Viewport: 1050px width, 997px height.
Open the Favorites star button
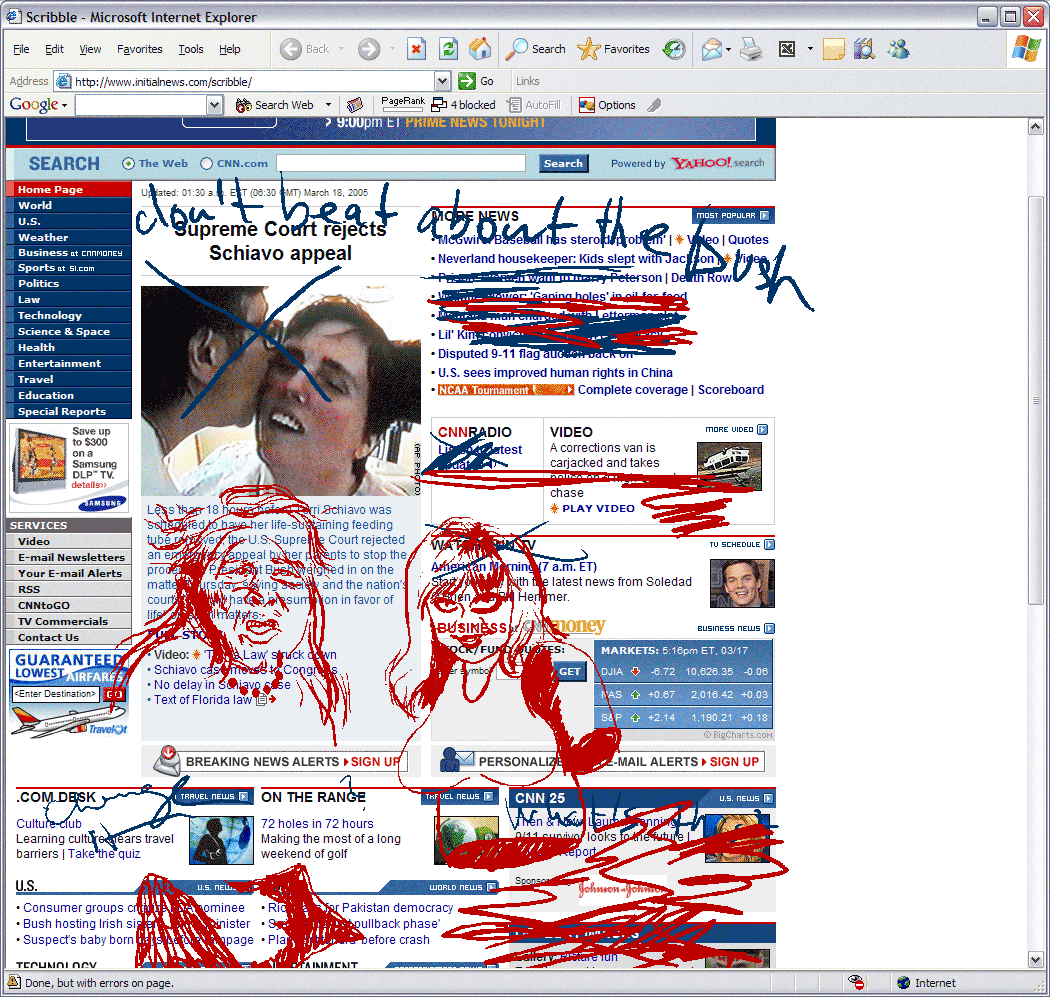pos(614,49)
